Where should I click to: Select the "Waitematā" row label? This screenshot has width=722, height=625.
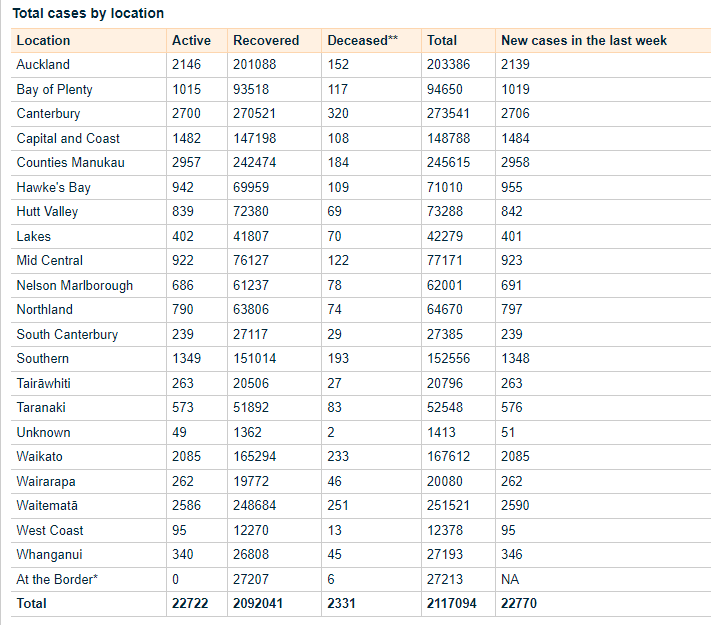47,506
